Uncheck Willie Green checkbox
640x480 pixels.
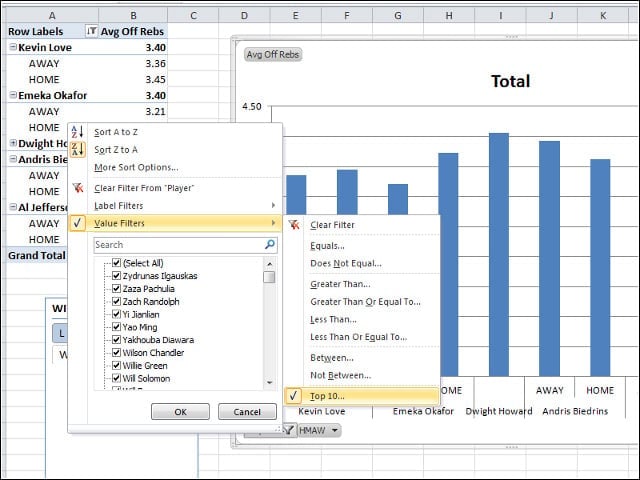coord(116,365)
